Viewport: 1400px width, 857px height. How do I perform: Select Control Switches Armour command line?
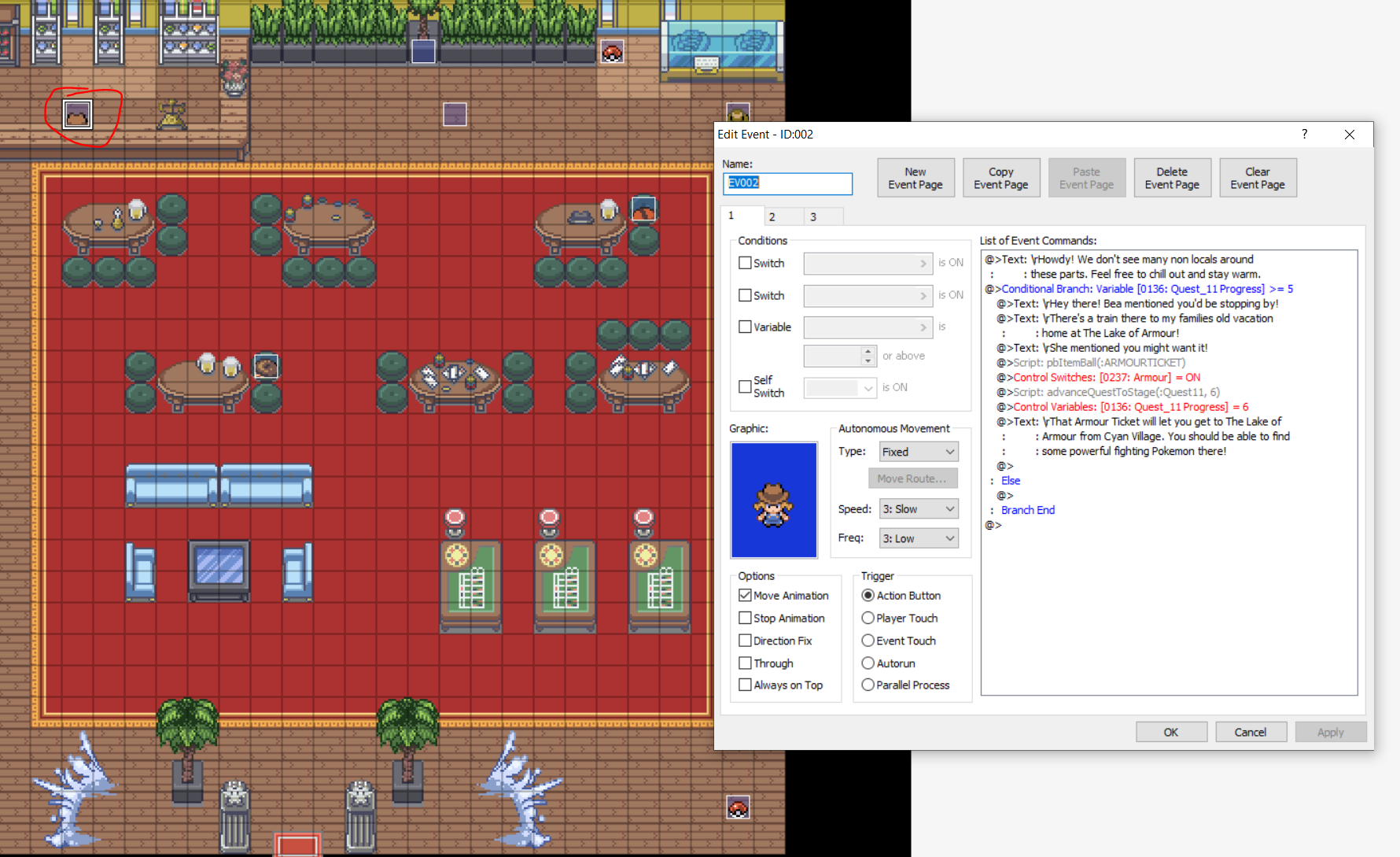coord(1099,378)
